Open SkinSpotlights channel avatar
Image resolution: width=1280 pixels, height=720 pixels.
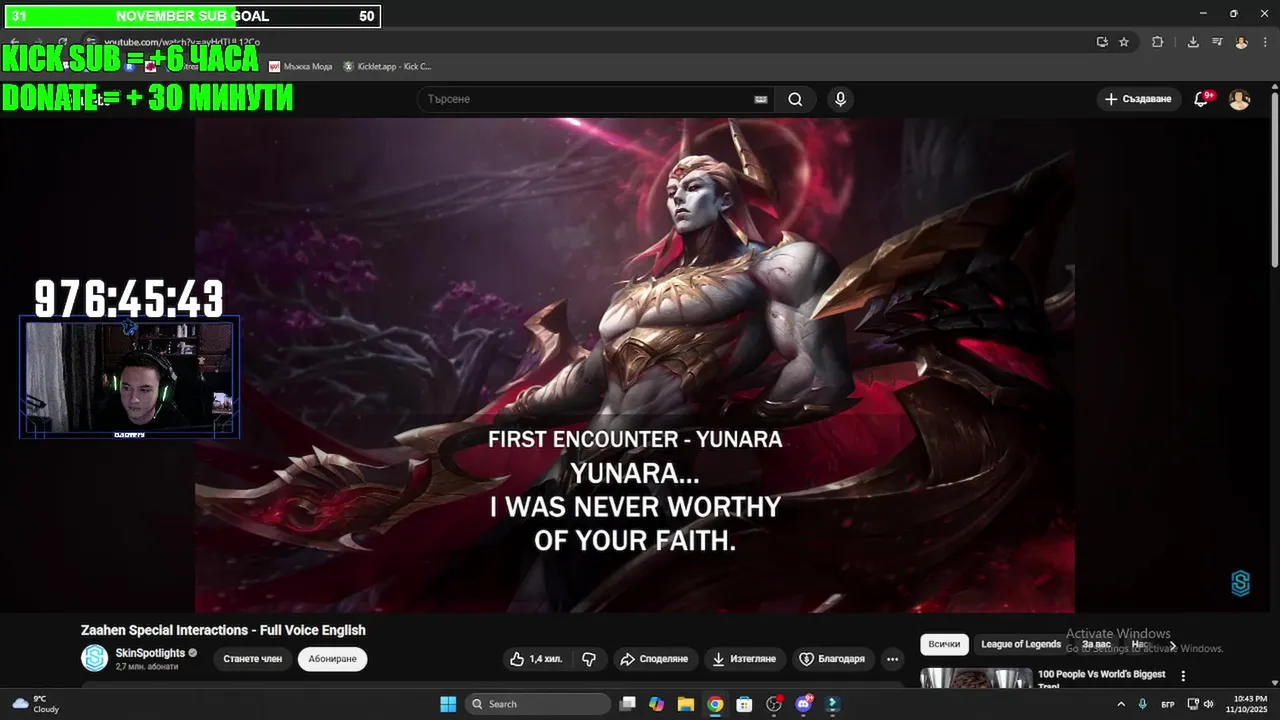tap(94, 658)
